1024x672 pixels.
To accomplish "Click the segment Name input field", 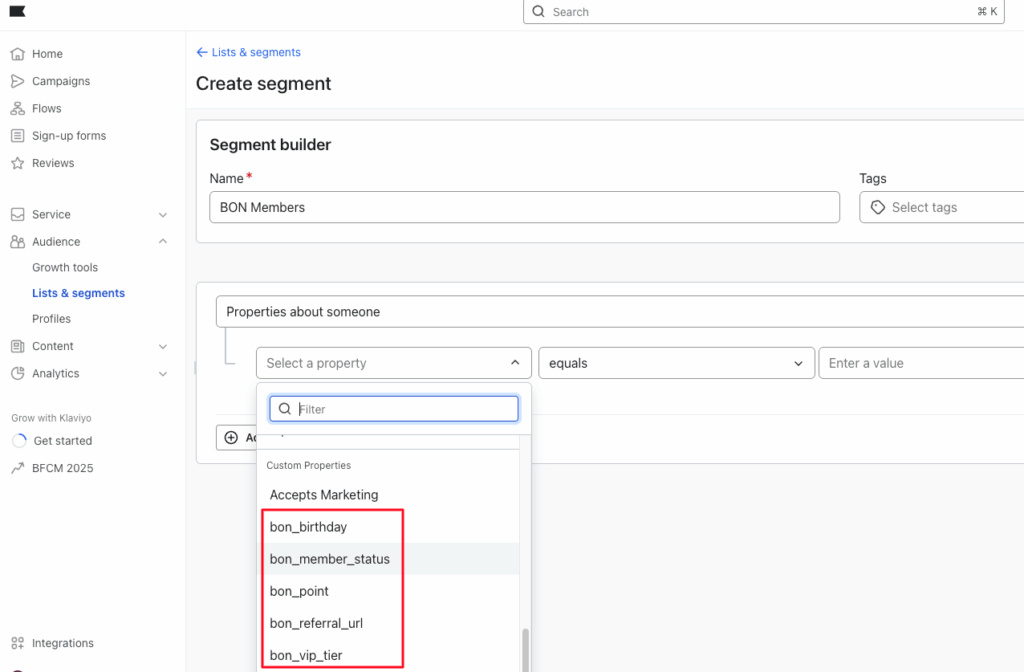I will coord(524,207).
